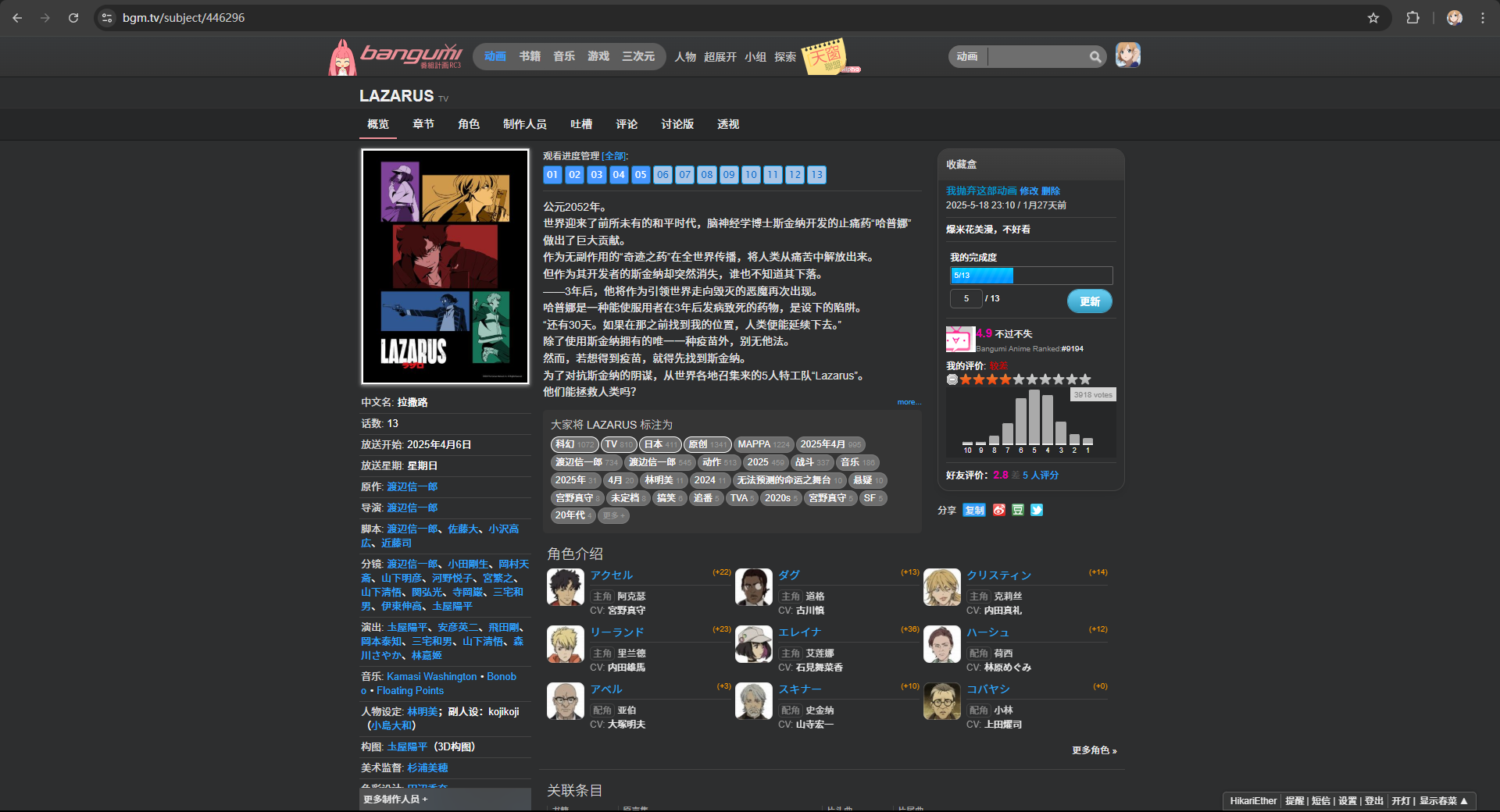1500x812 pixels.
Task: Share to Twitter icon
Action: click(x=1036, y=510)
